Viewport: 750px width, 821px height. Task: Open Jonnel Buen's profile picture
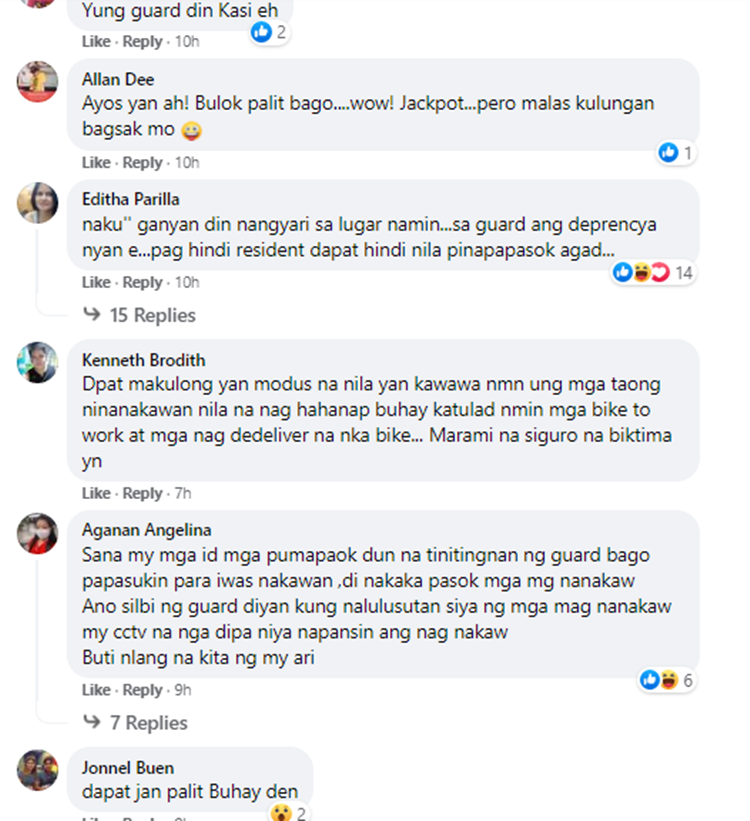pos(37,770)
